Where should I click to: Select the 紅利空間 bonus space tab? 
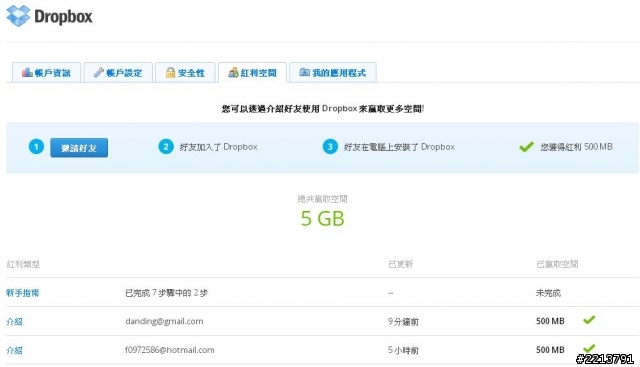253,73
